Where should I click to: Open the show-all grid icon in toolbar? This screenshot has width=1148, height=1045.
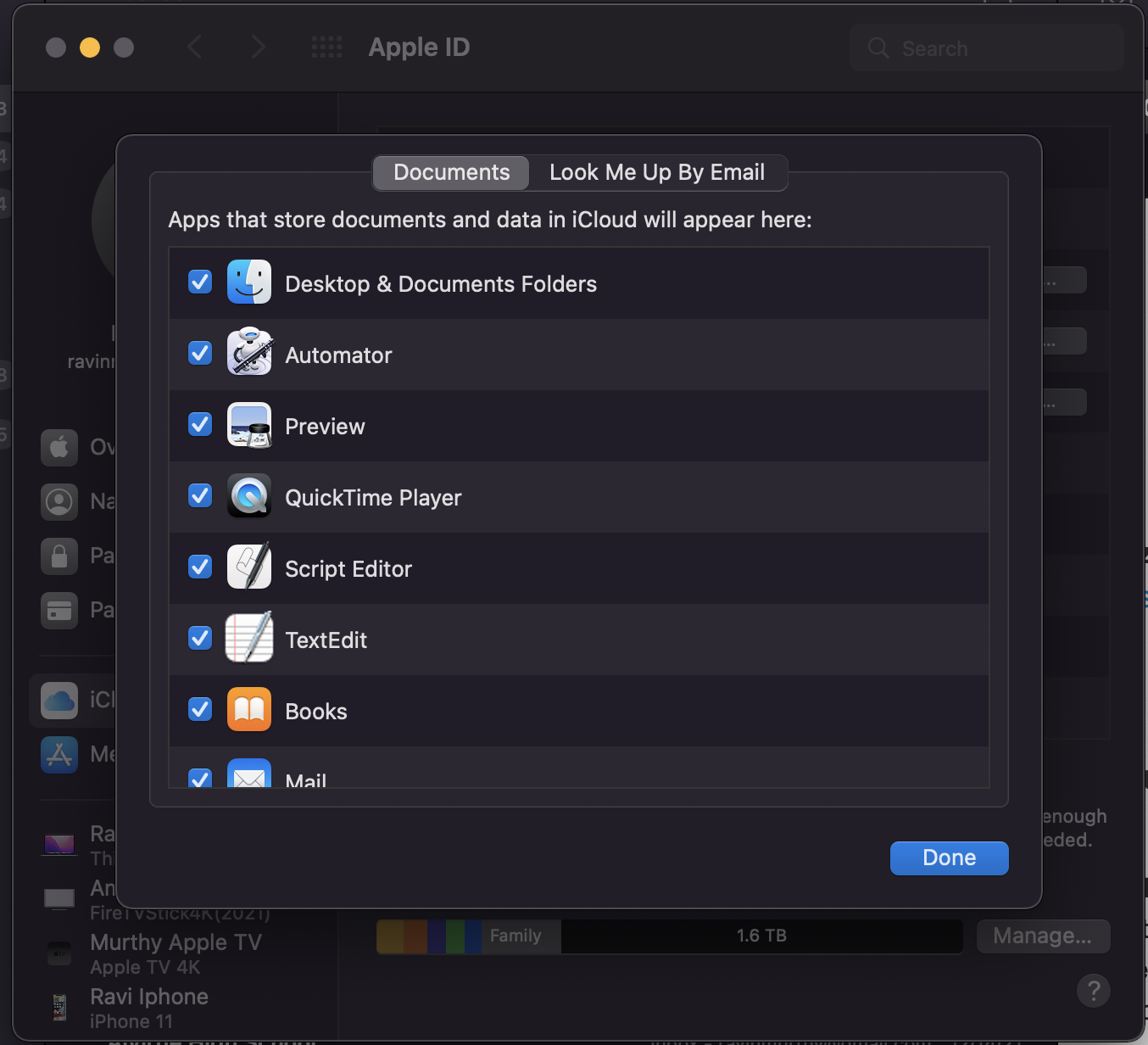coord(326,47)
